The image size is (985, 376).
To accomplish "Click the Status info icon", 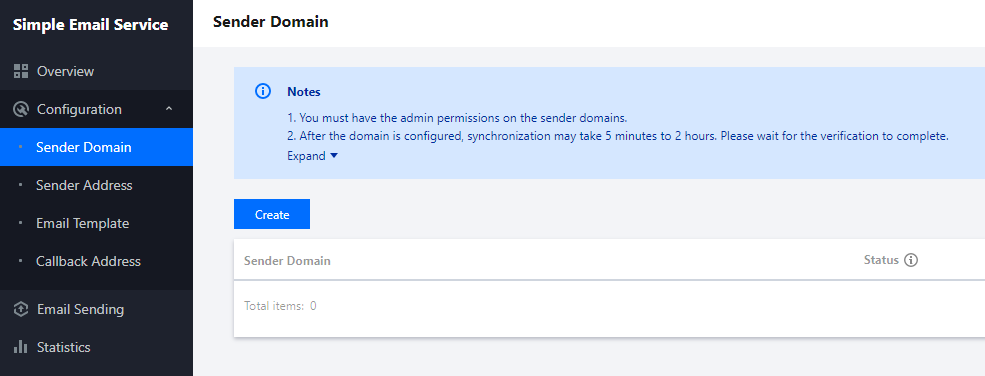I will coord(911,260).
